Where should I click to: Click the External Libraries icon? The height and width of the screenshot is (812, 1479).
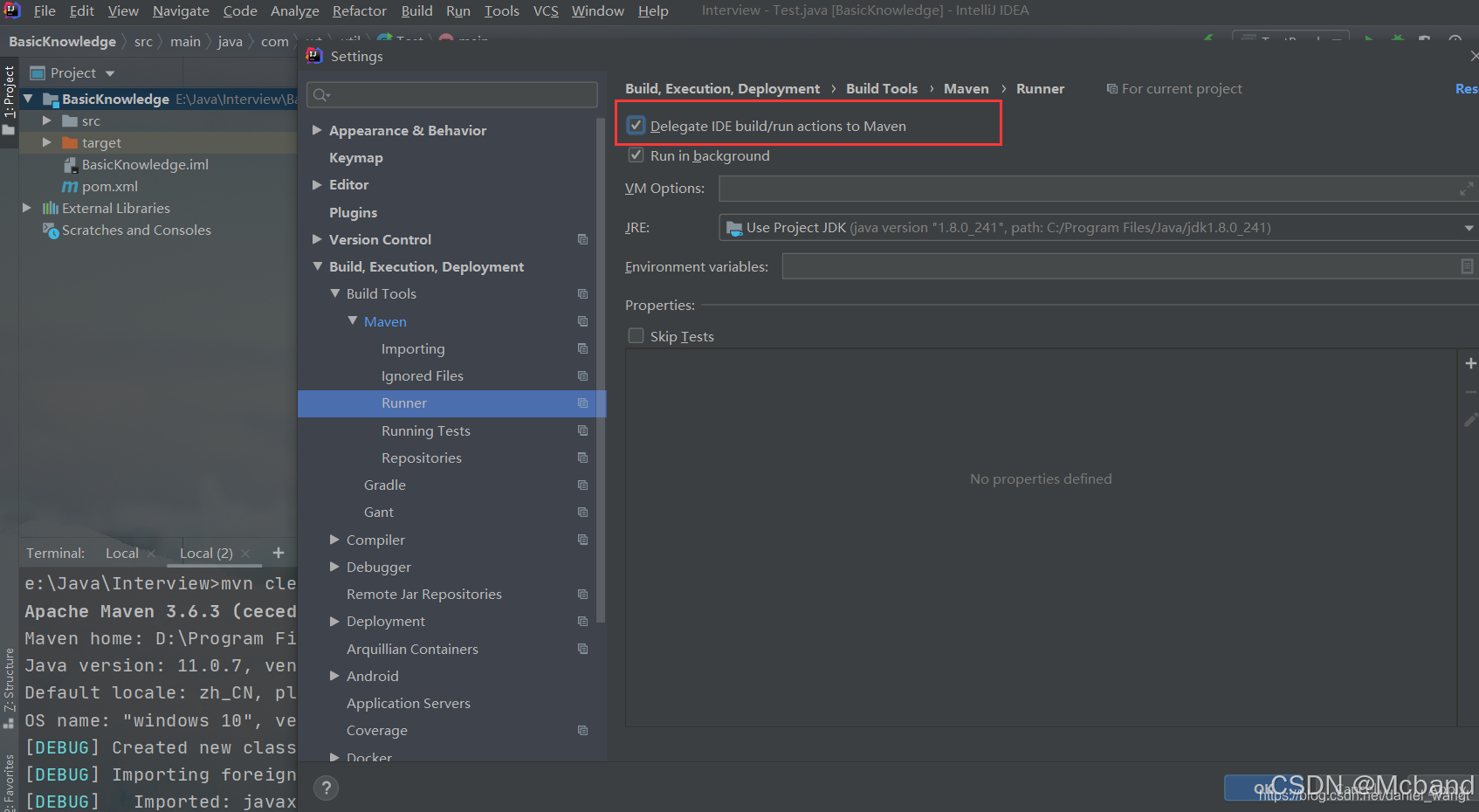tap(51, 208)
